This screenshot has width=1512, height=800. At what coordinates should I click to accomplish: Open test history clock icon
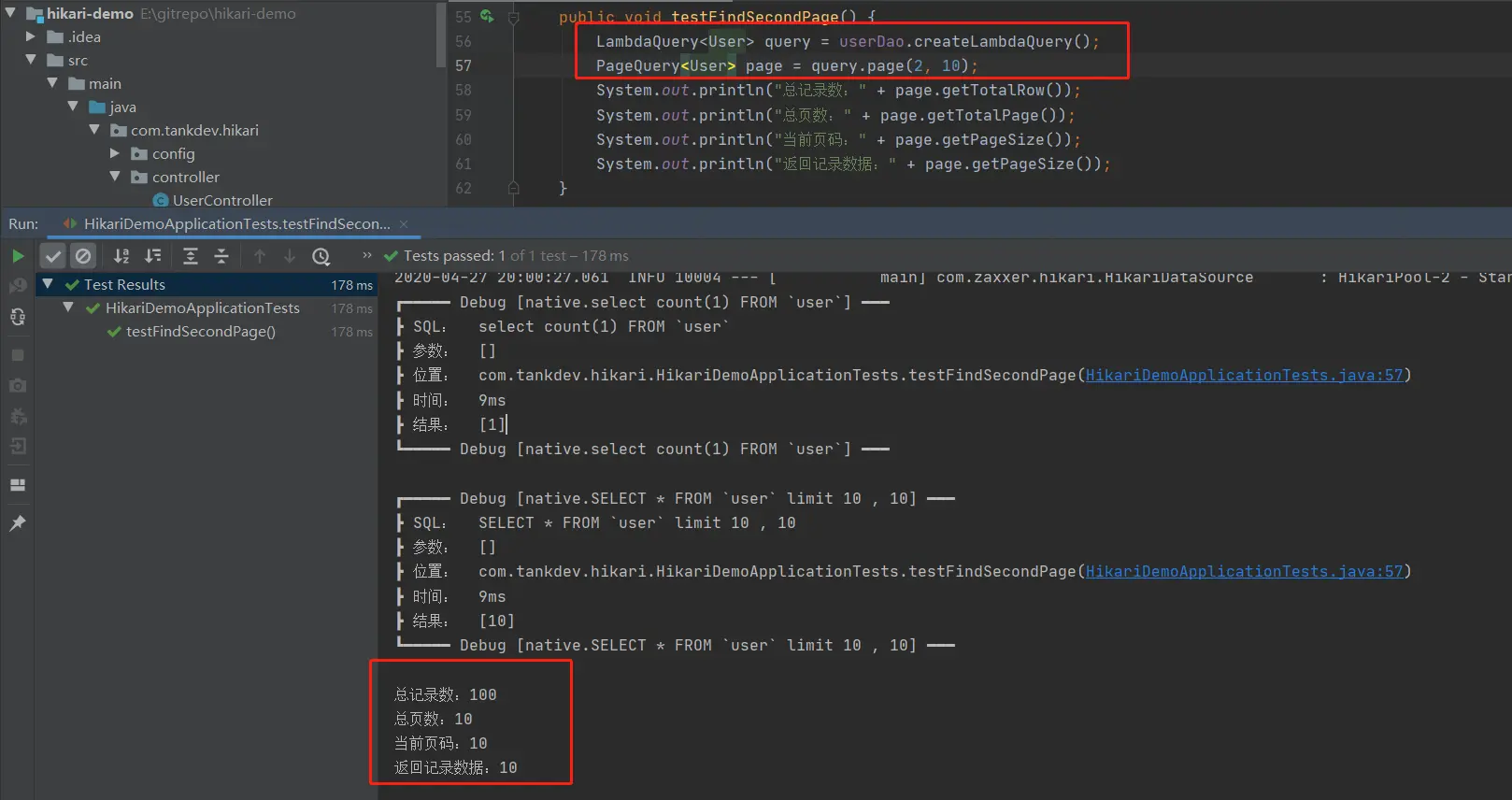pos(321,255)
